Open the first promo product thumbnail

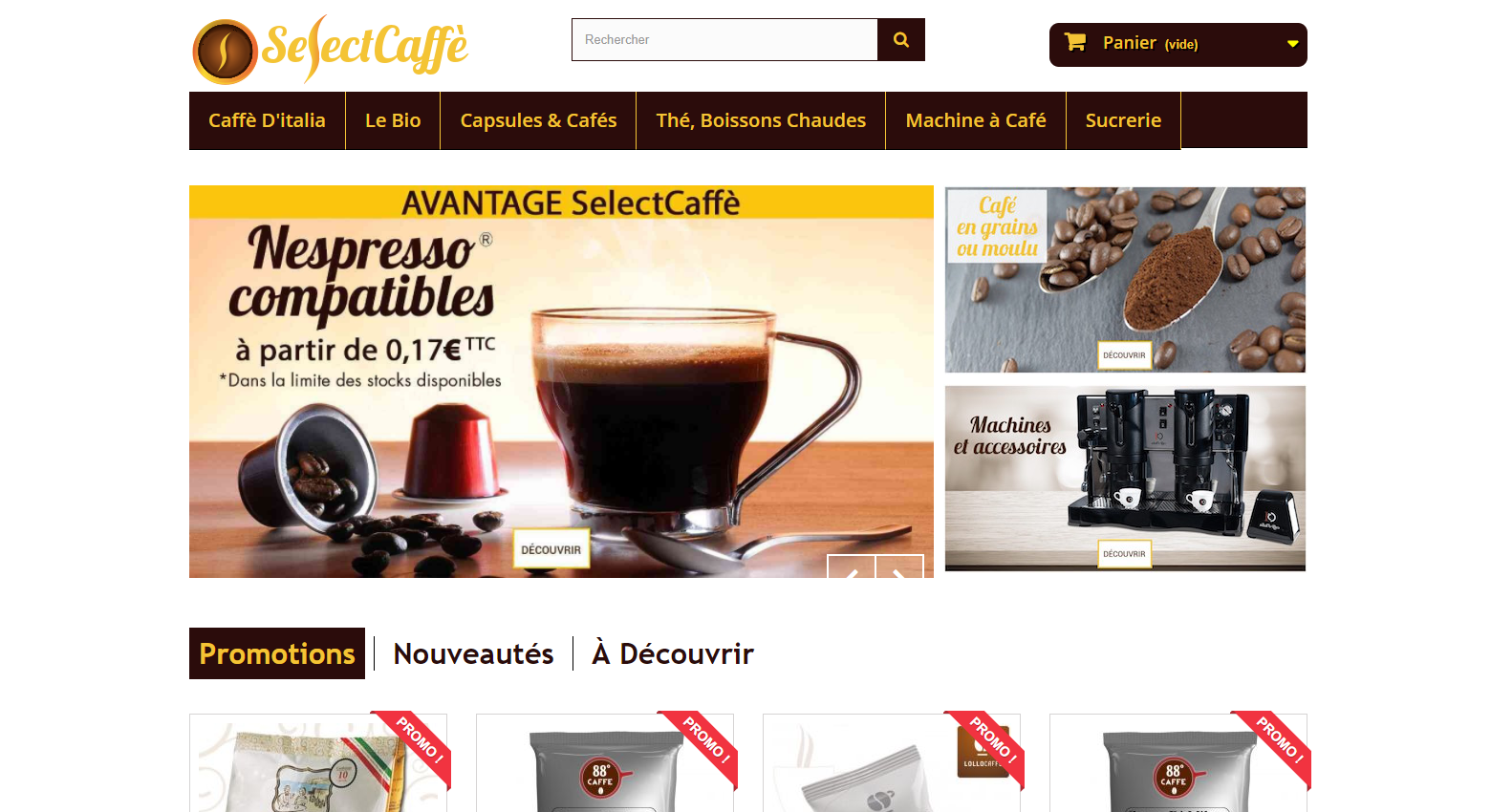318,763
